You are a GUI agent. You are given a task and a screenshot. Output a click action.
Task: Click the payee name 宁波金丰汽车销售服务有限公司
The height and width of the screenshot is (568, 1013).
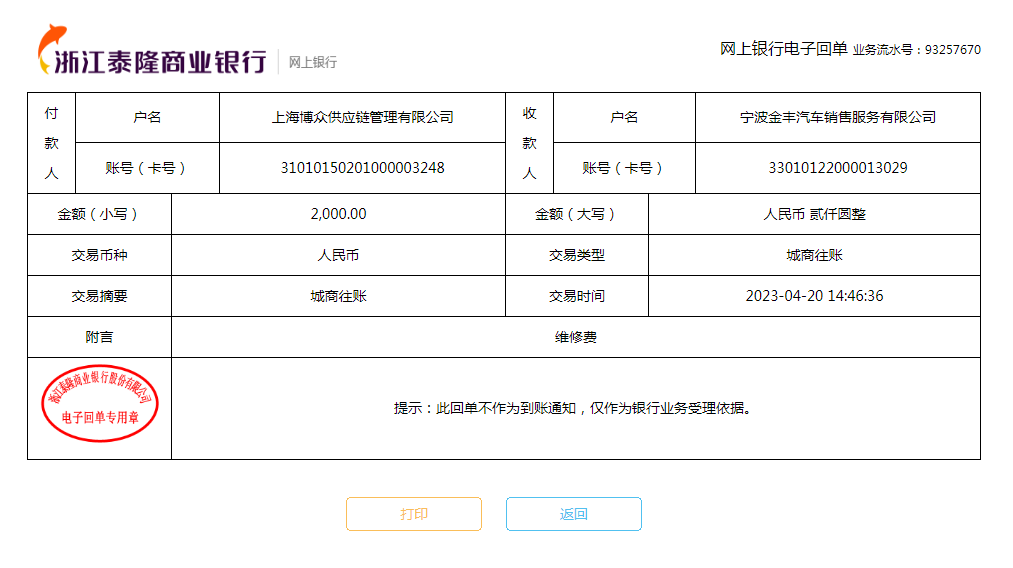[x=837, y=117]
